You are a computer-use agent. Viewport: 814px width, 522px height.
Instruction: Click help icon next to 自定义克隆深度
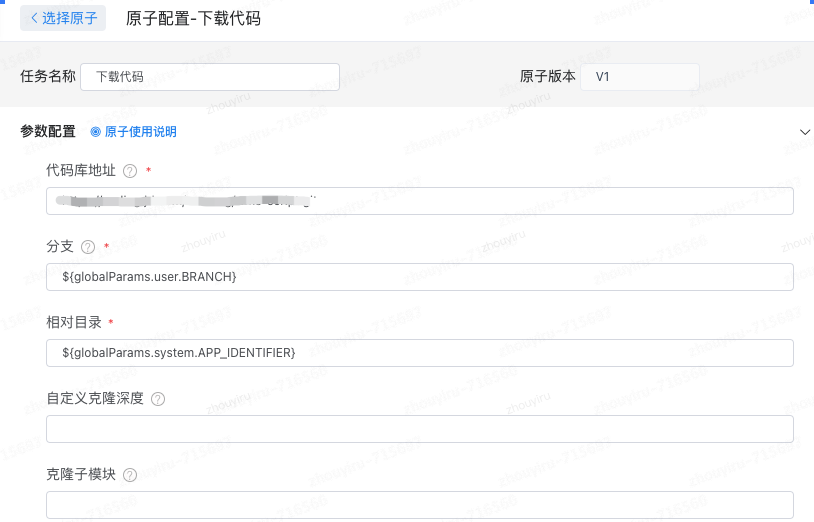click(158, 399)
